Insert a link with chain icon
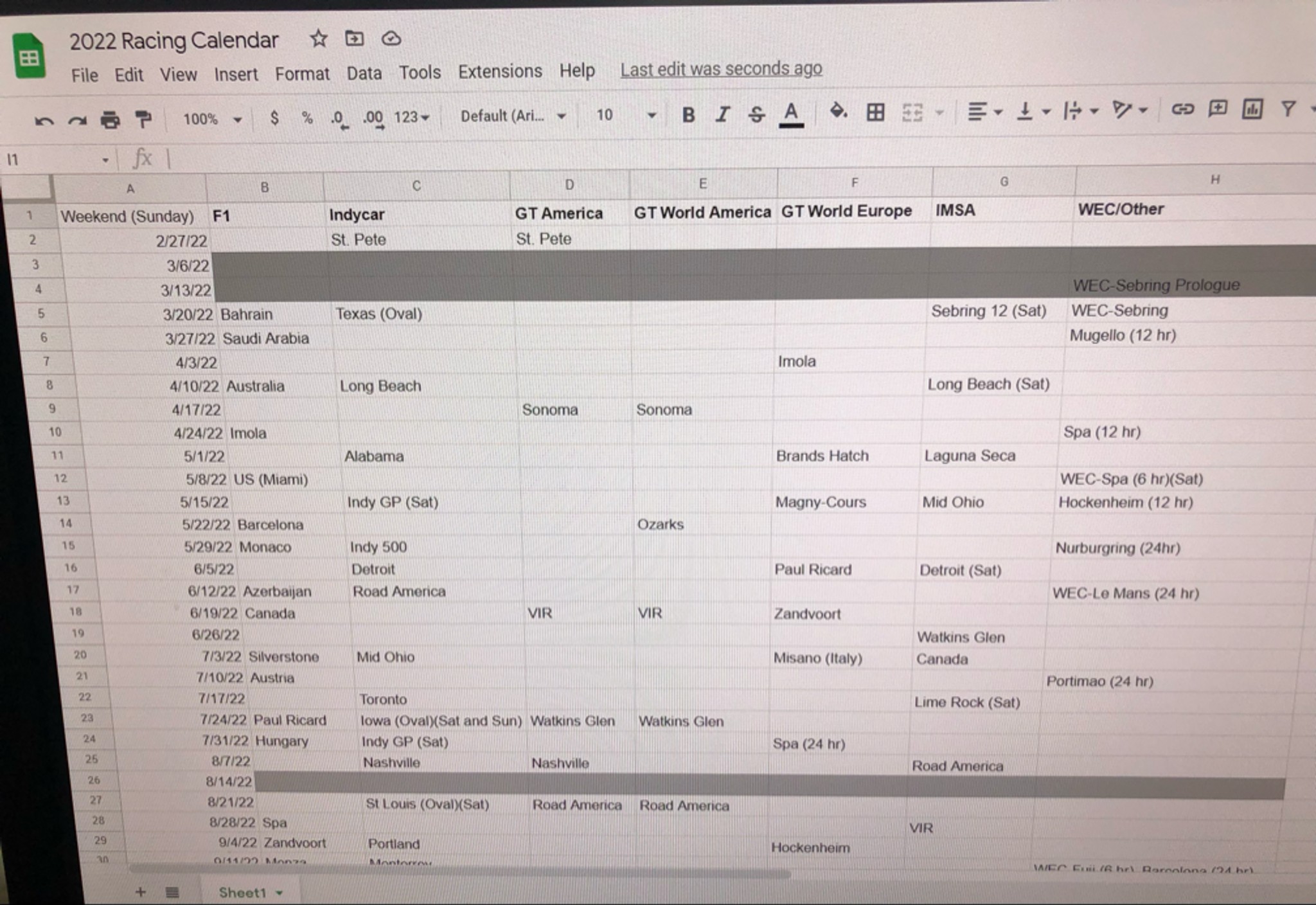Viewport: 1316px width, 905px height. [1182, 109]
